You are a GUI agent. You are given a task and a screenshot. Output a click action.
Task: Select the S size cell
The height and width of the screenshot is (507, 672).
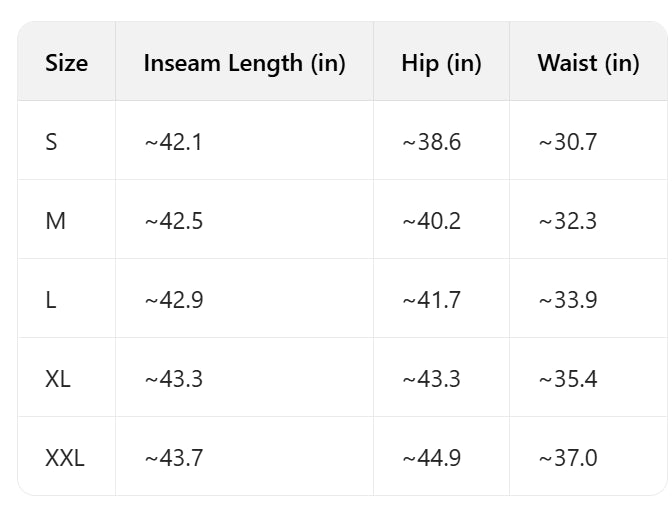(x=51, y=142)
